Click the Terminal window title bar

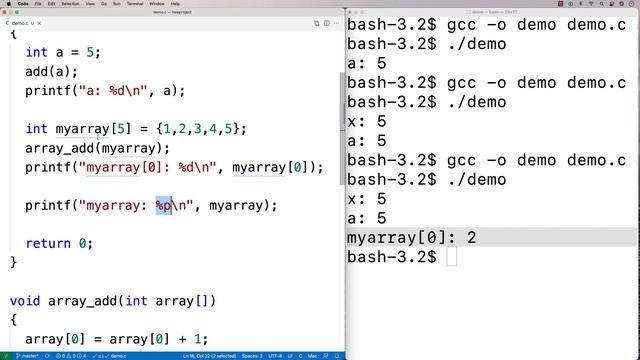click(492, 12)
